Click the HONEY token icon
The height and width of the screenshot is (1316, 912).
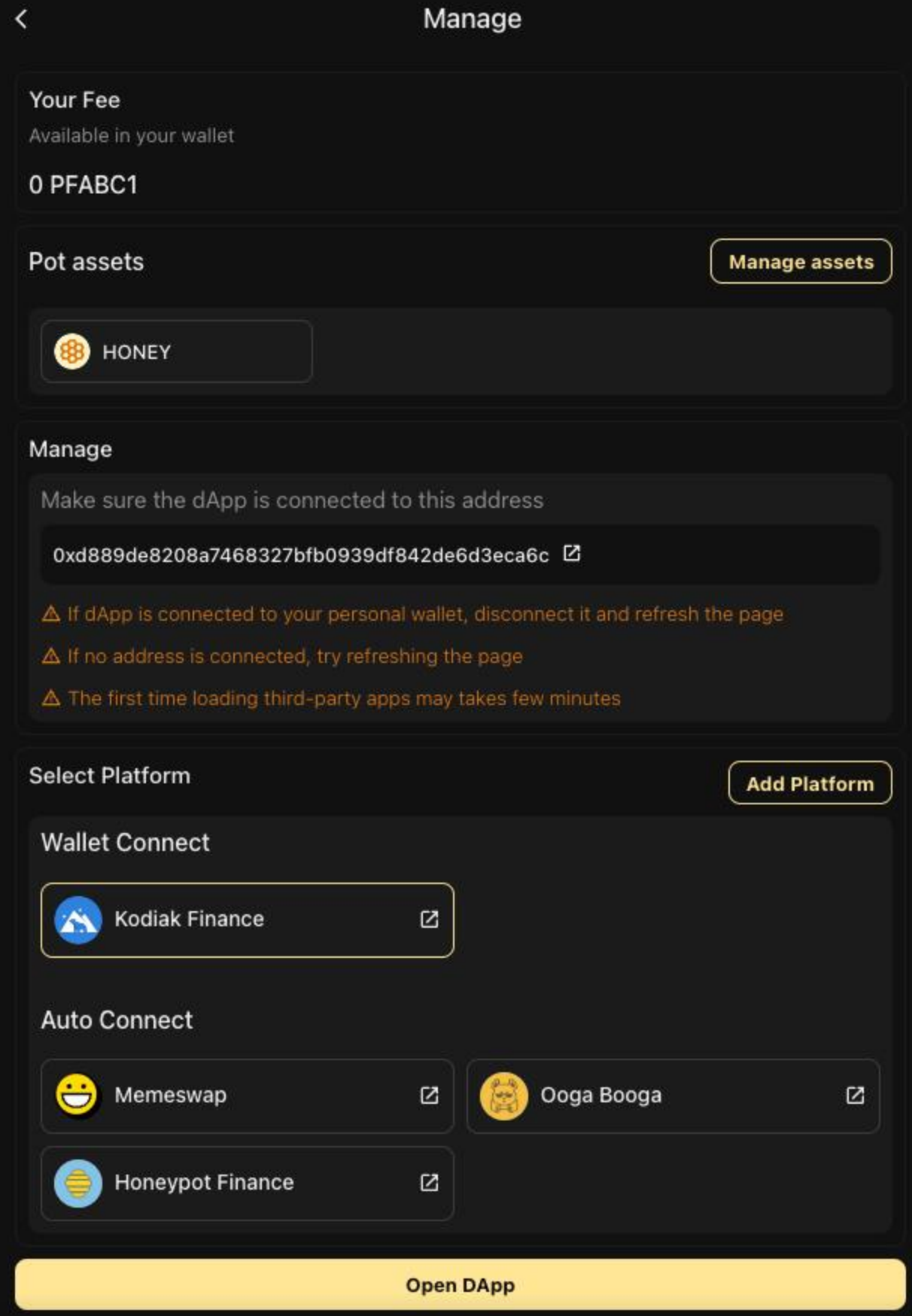pyautogui.click(x=72, y=351)
